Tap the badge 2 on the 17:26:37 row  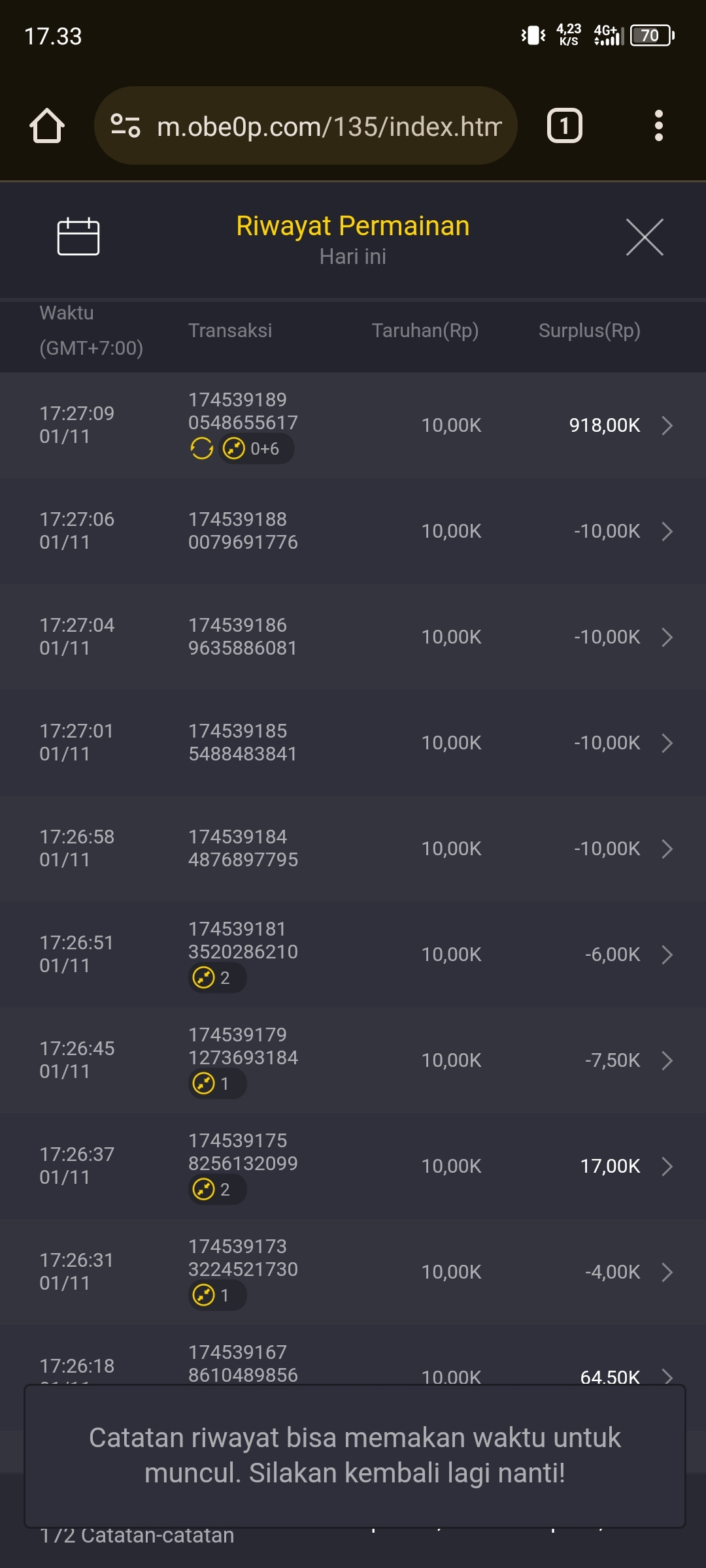pos(216,1190)
